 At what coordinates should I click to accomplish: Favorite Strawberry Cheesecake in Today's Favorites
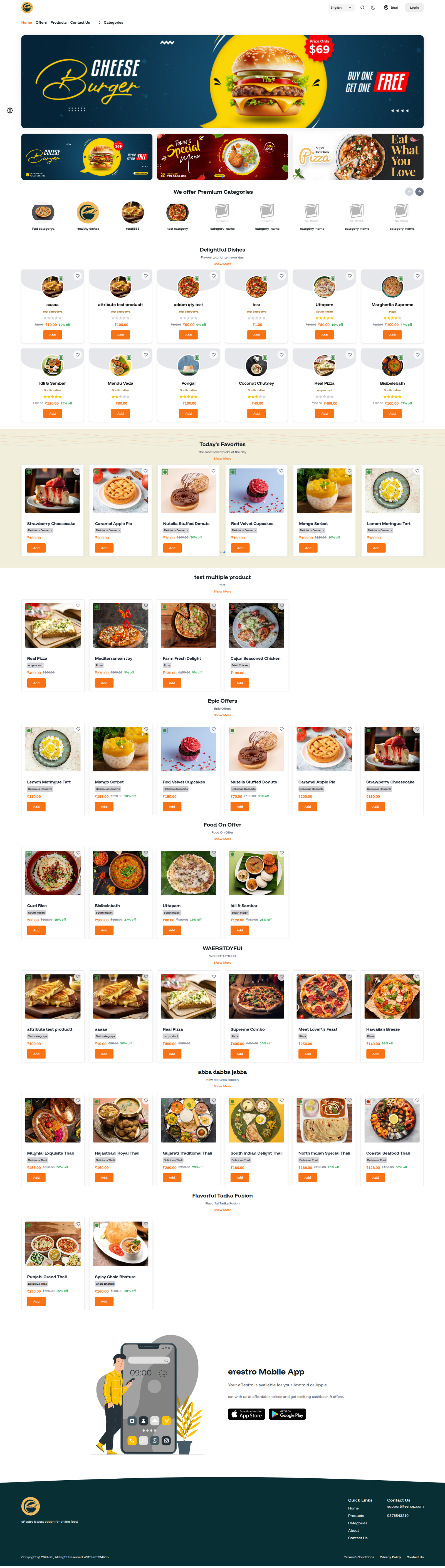(x=77, y=470)
